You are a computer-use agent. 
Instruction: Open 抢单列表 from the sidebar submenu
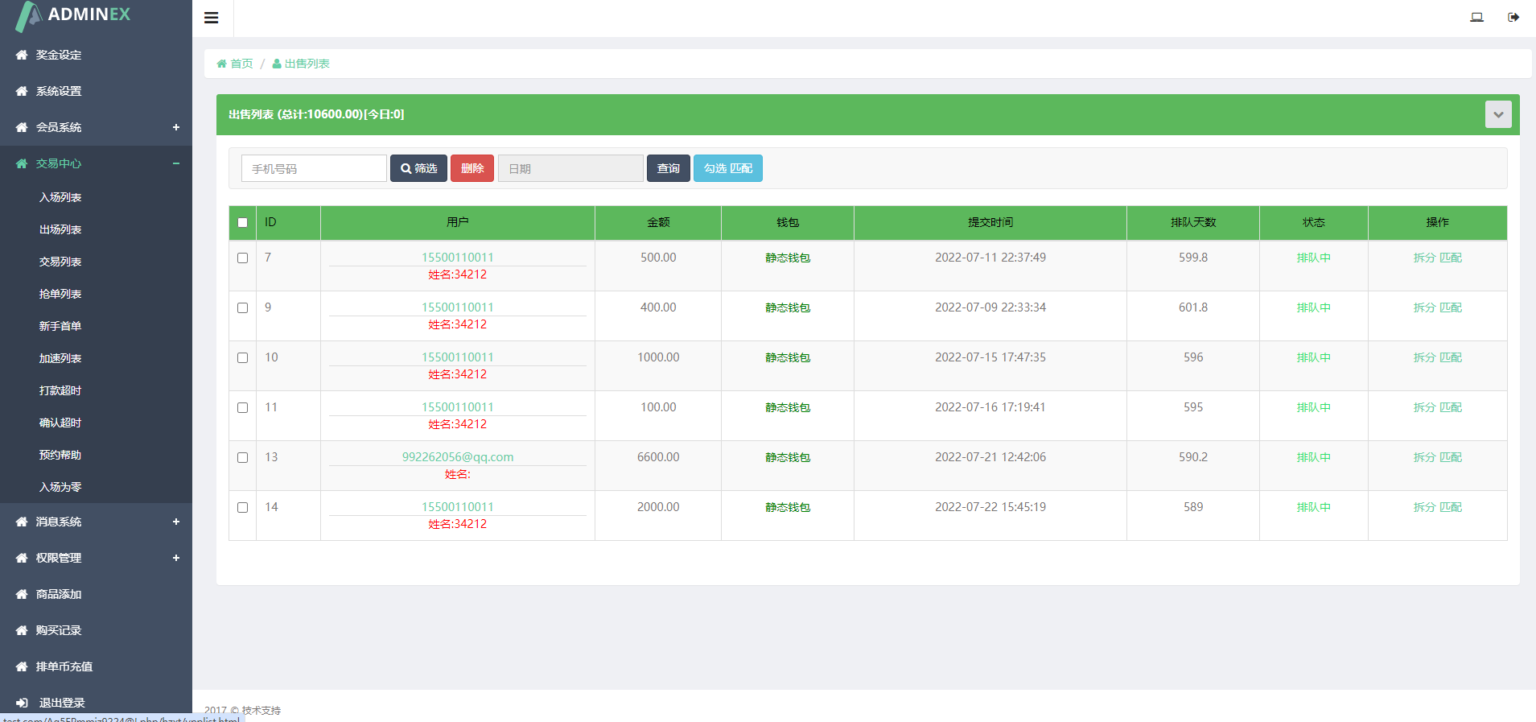click(x=60, y=294)
